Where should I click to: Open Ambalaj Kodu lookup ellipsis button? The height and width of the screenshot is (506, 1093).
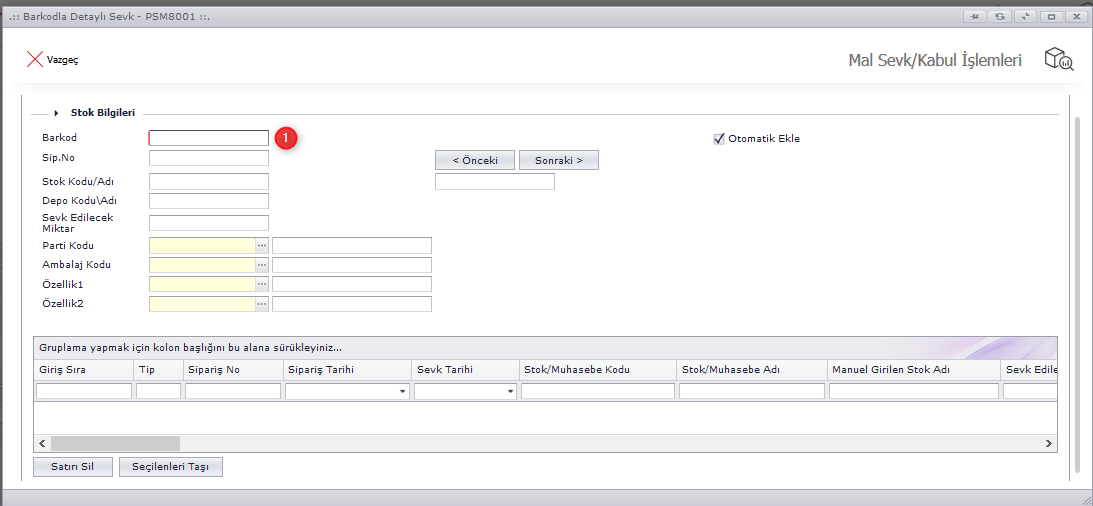[x=262, y=265]
